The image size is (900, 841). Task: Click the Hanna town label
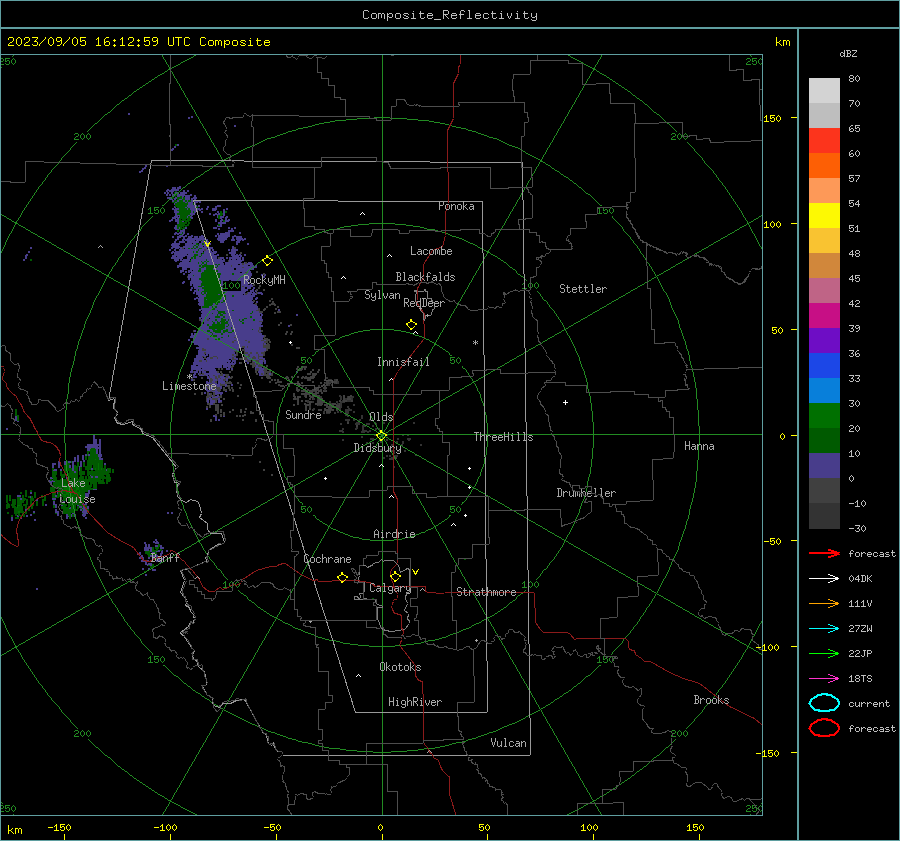tap(699, 446)
